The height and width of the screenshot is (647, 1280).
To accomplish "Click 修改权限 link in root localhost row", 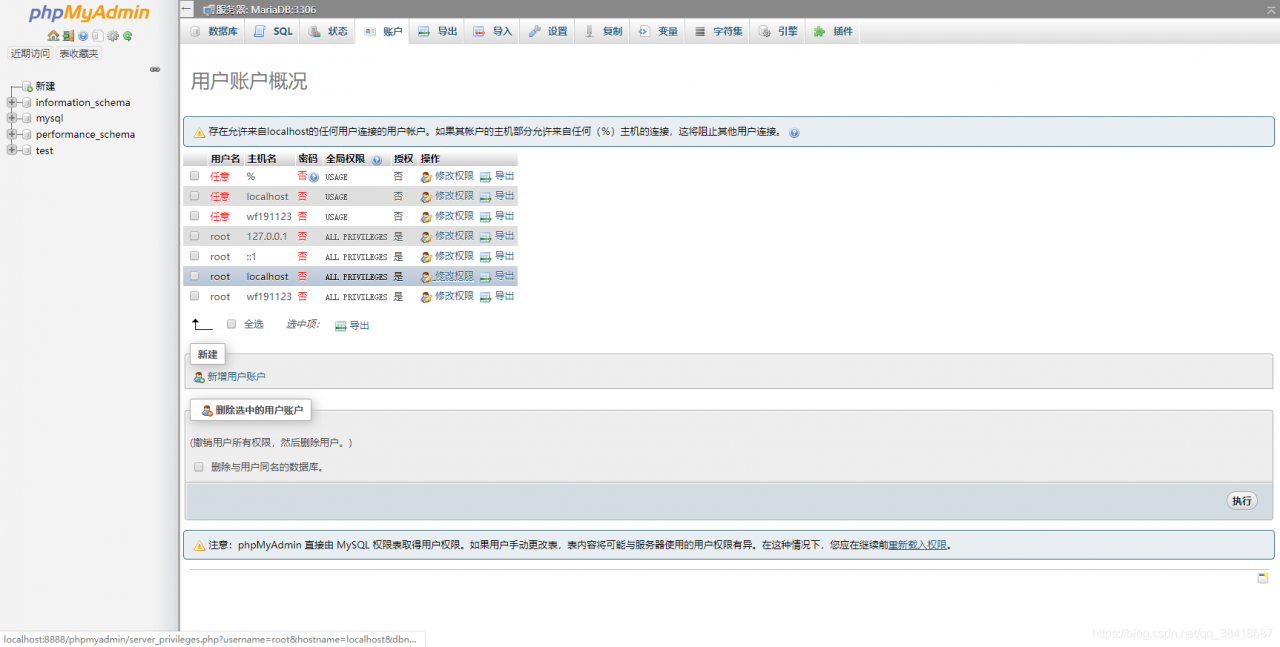I will (x=454, y=276).
